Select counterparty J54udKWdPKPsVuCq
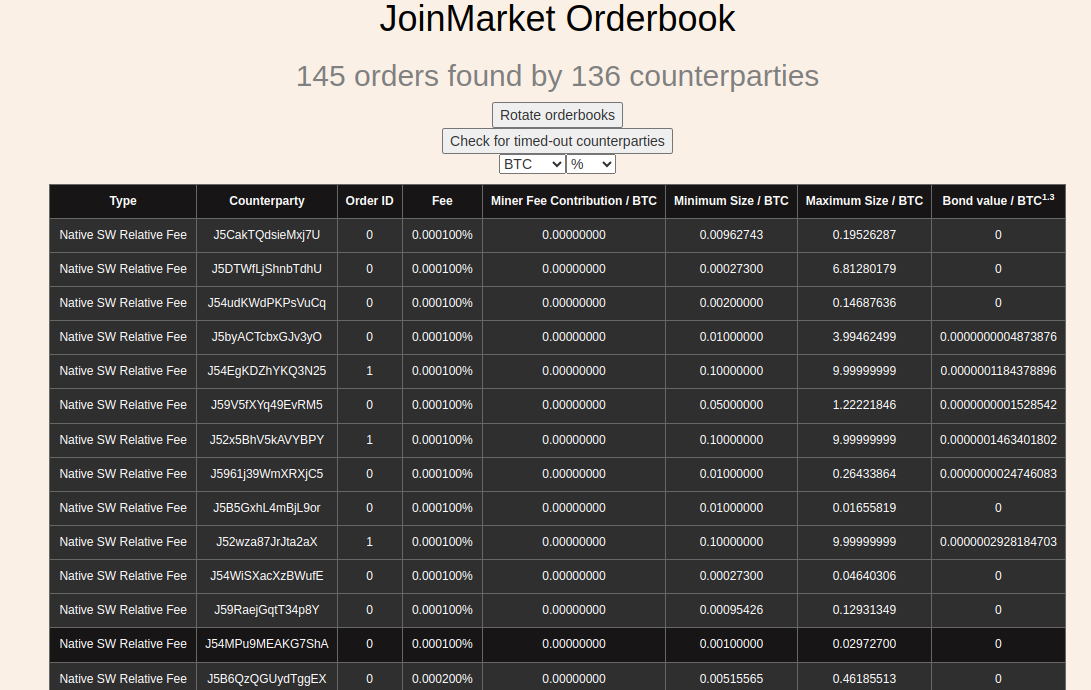Image resolution: width=1091 pixels, height=690 pixels. coord(266,303)
